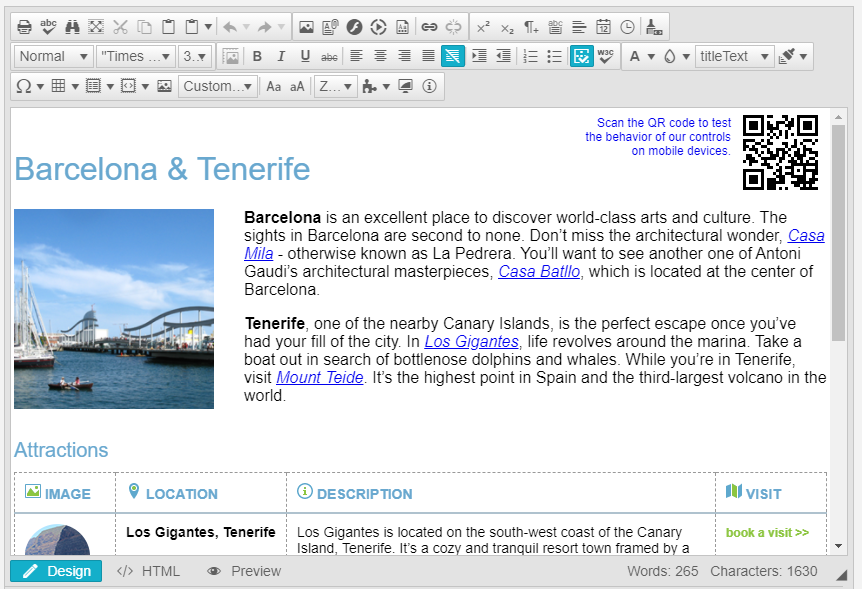Toggle underline formatting
862x589 pixels.
point(305,56)
